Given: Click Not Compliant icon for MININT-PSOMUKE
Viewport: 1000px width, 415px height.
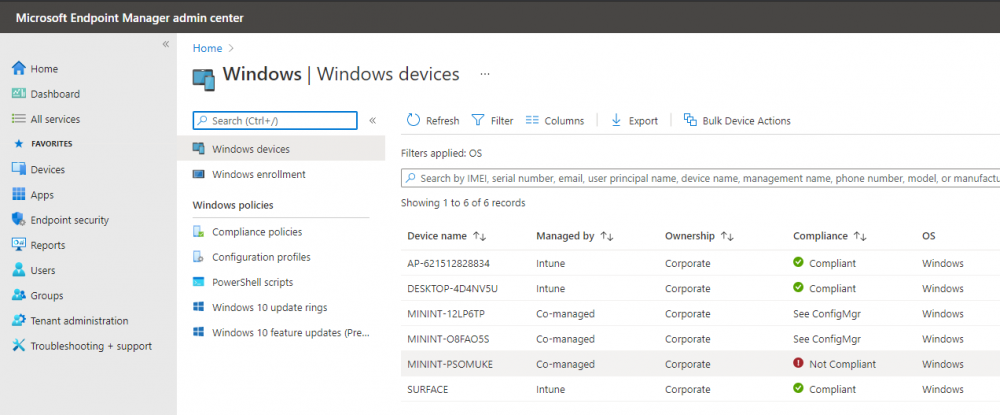Looking at the screenshot, I should coord(798,363).
